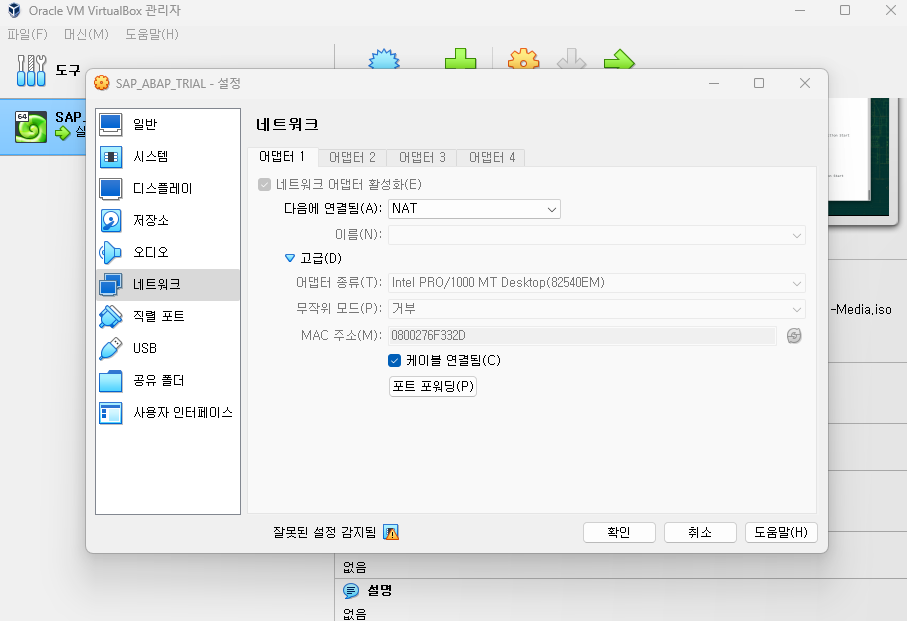907x621 pixels.
Task: Click the 설명 description speech bubble icon
Action: point(351,590)
